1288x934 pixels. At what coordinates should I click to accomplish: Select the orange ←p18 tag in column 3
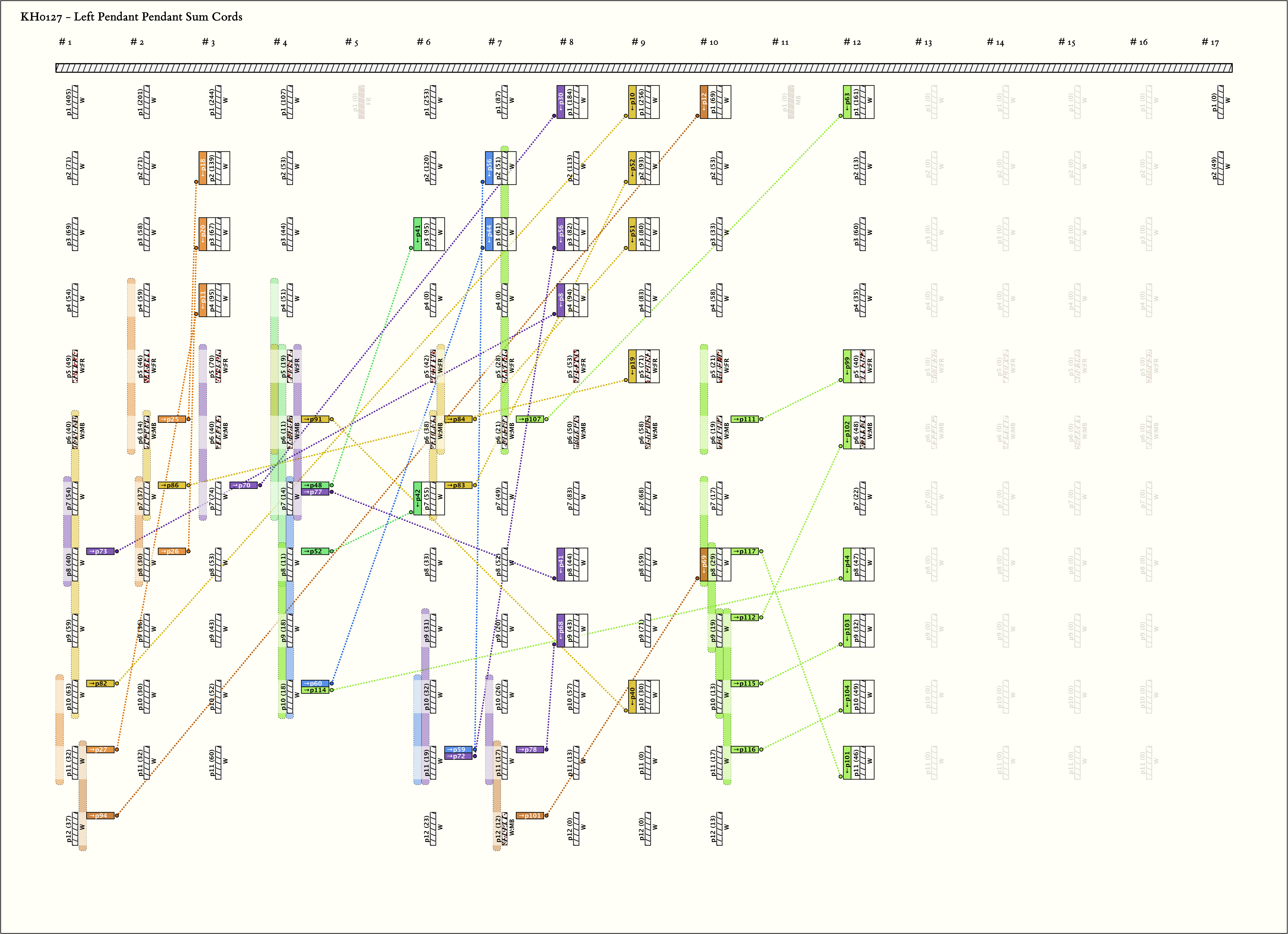coord(203,168)
